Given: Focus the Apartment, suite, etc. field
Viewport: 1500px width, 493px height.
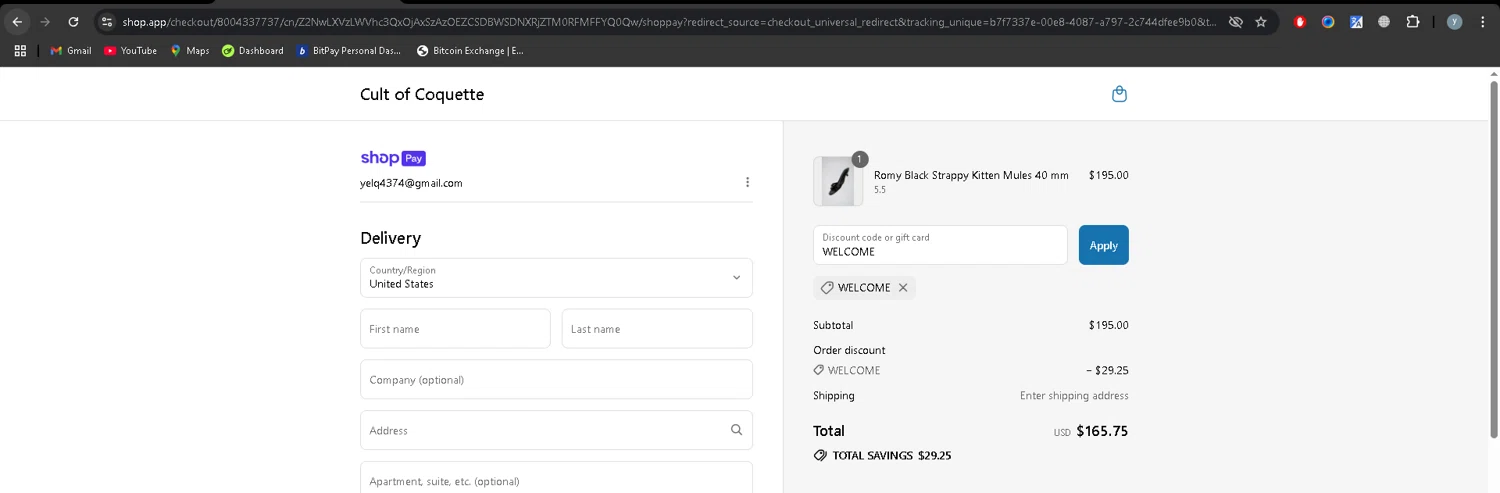Looking at the screenshot, I should click(556, 477).
